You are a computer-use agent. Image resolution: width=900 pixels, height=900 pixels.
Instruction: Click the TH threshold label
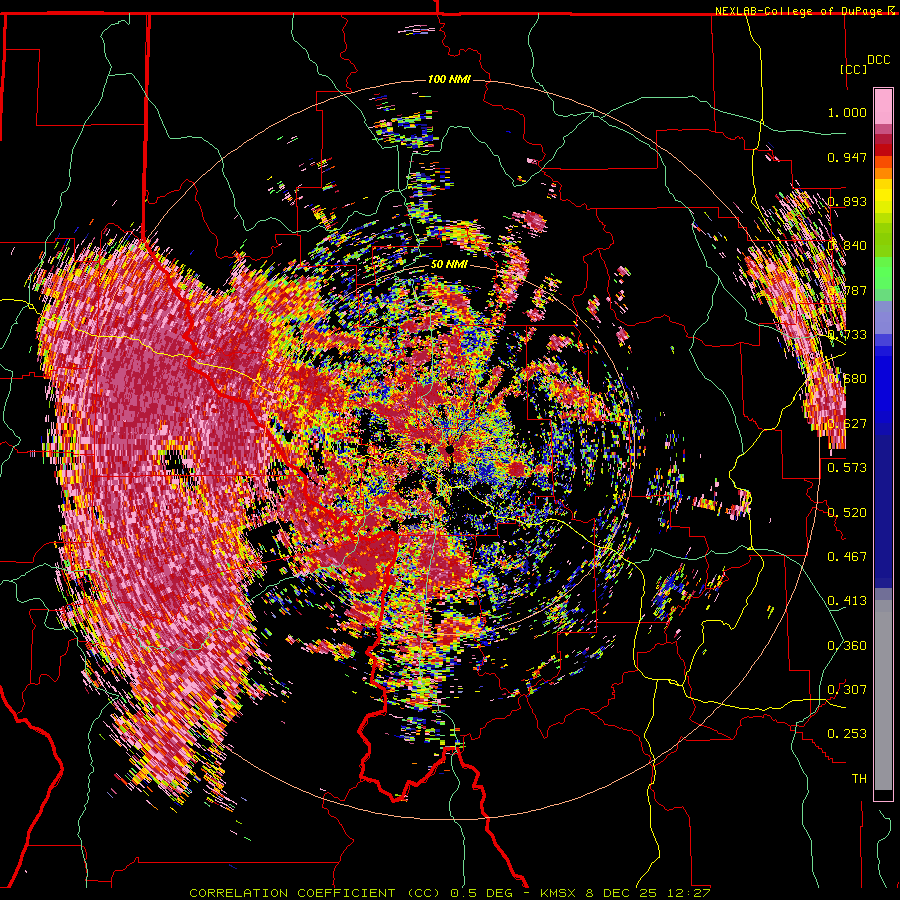859,779
